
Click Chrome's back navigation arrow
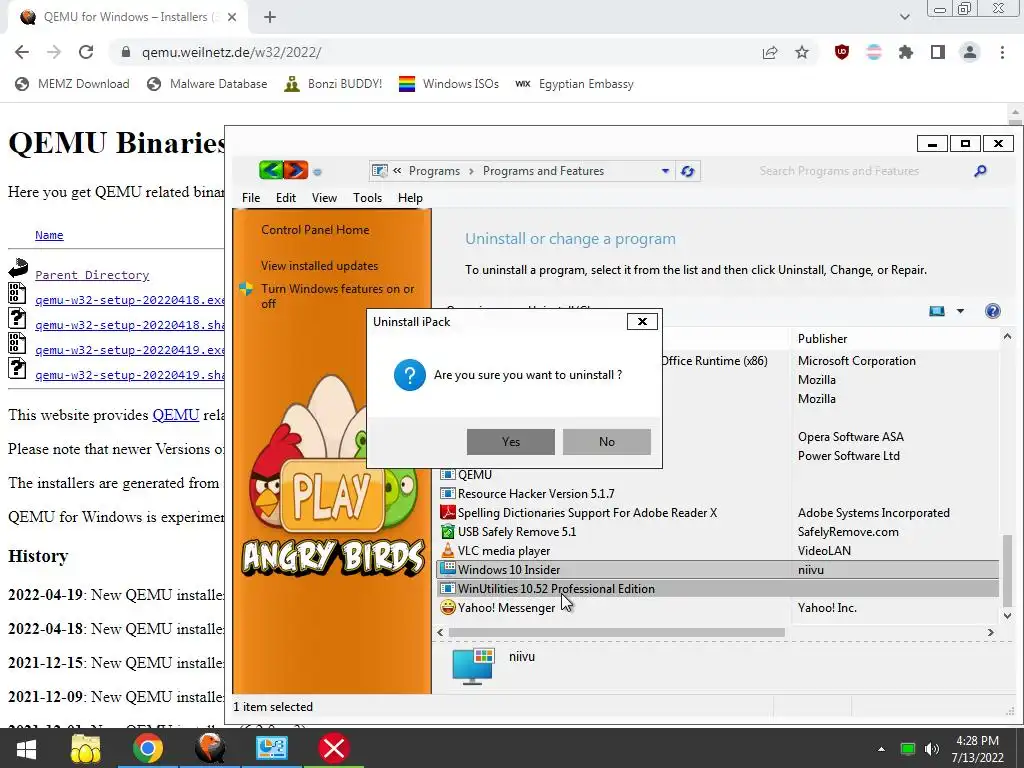pyautogui.click(x=22, y=52)
